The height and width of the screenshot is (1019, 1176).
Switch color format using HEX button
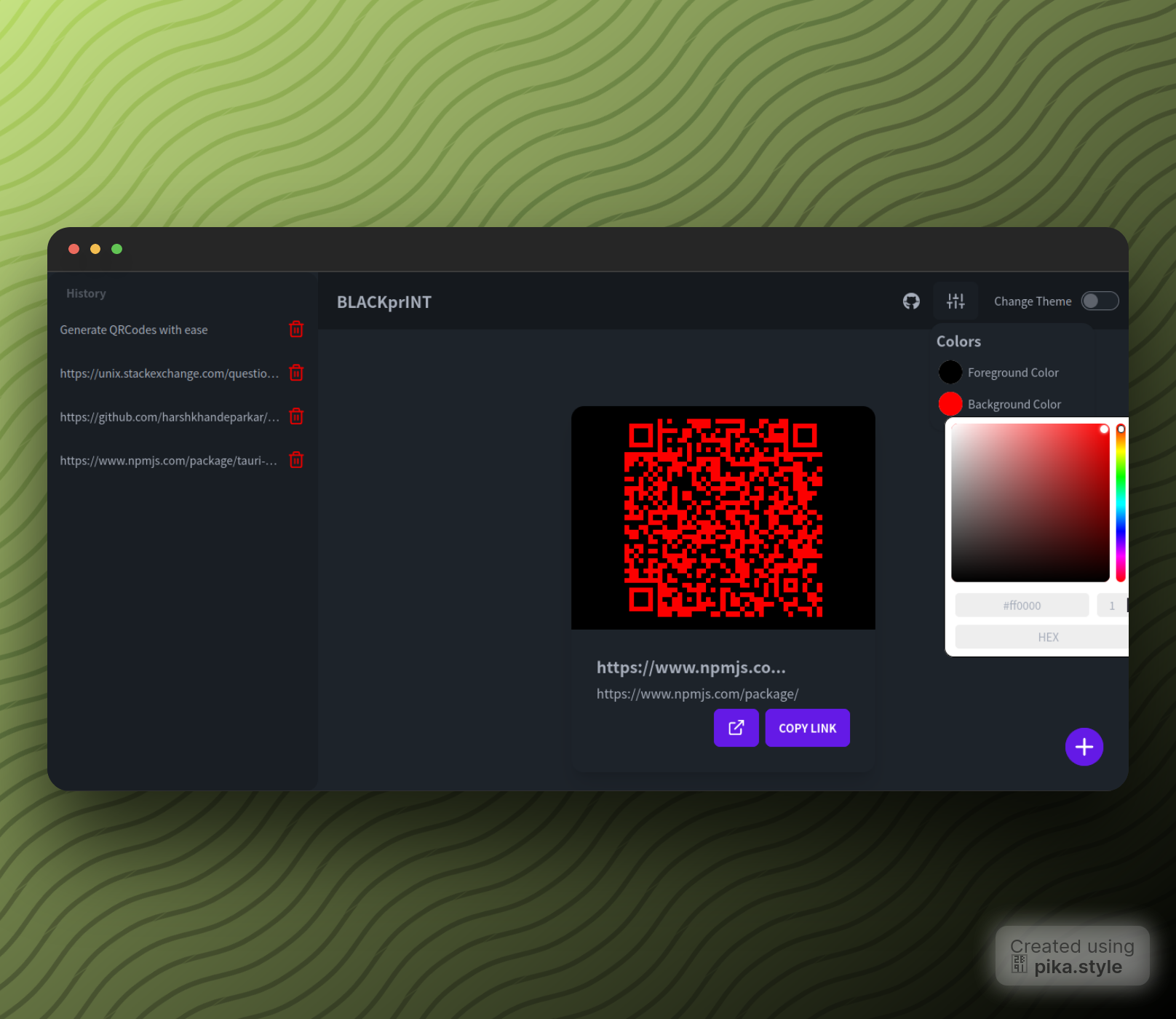click(1042, 637)
